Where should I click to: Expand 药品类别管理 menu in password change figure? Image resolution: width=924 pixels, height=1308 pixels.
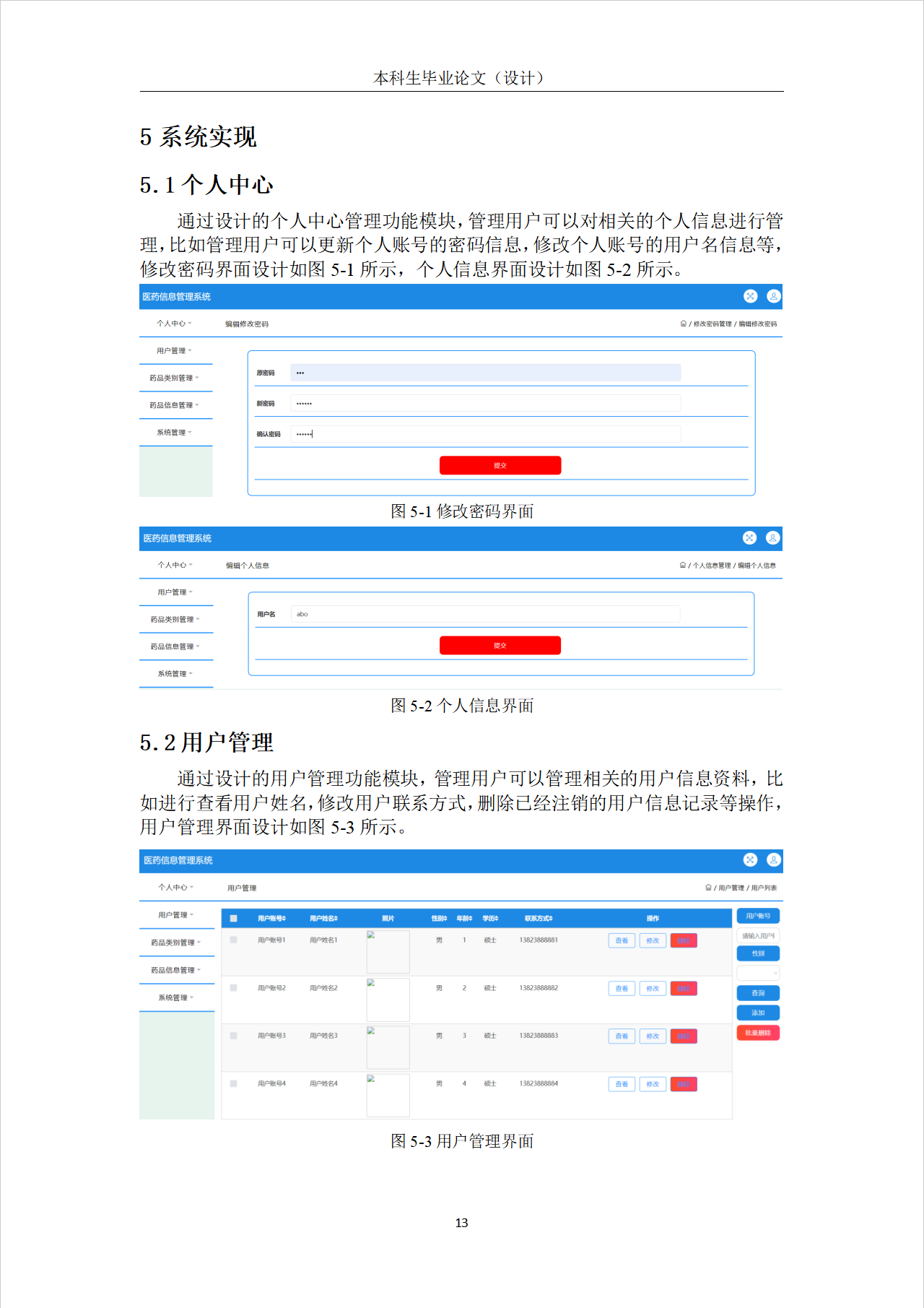(175, 378)
